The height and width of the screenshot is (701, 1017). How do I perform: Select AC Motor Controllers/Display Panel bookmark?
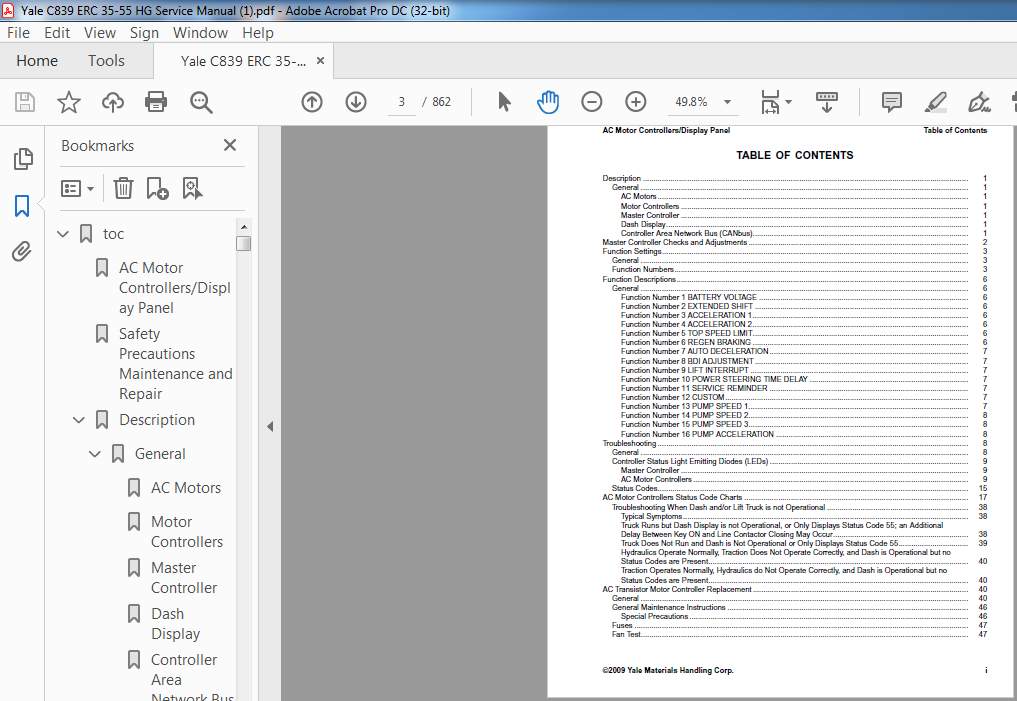[x=174, y=288]
